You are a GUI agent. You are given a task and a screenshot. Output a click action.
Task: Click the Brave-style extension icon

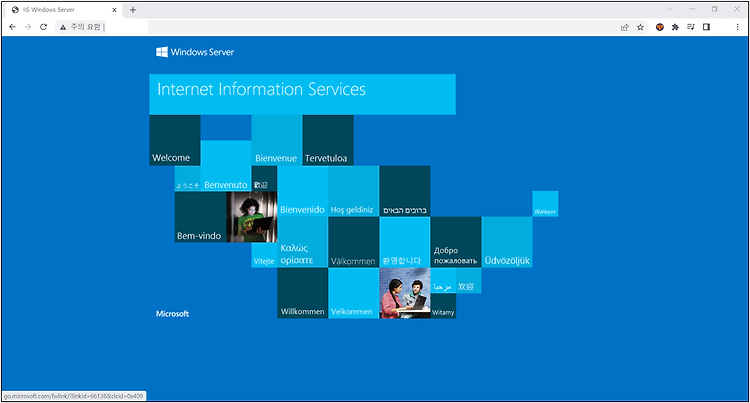[x=660, y=27]
